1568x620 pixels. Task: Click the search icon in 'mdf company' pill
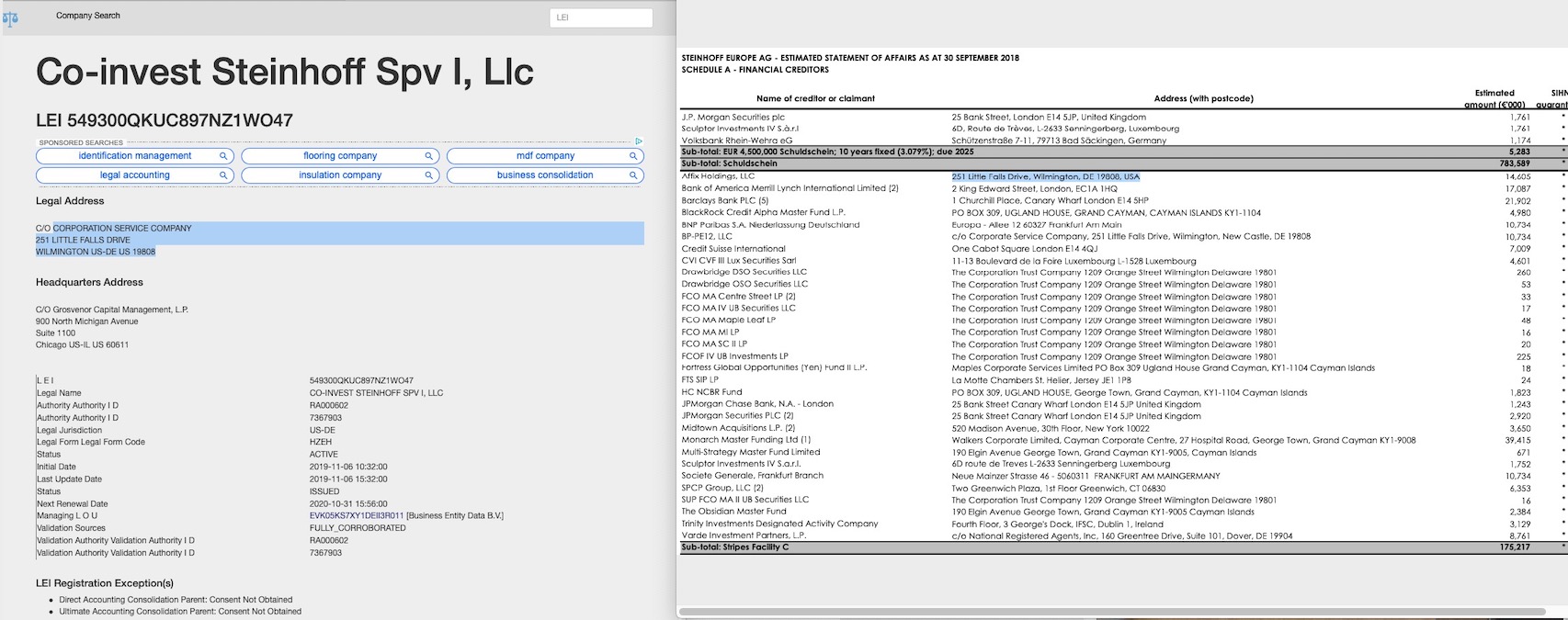tap(633, 156)
